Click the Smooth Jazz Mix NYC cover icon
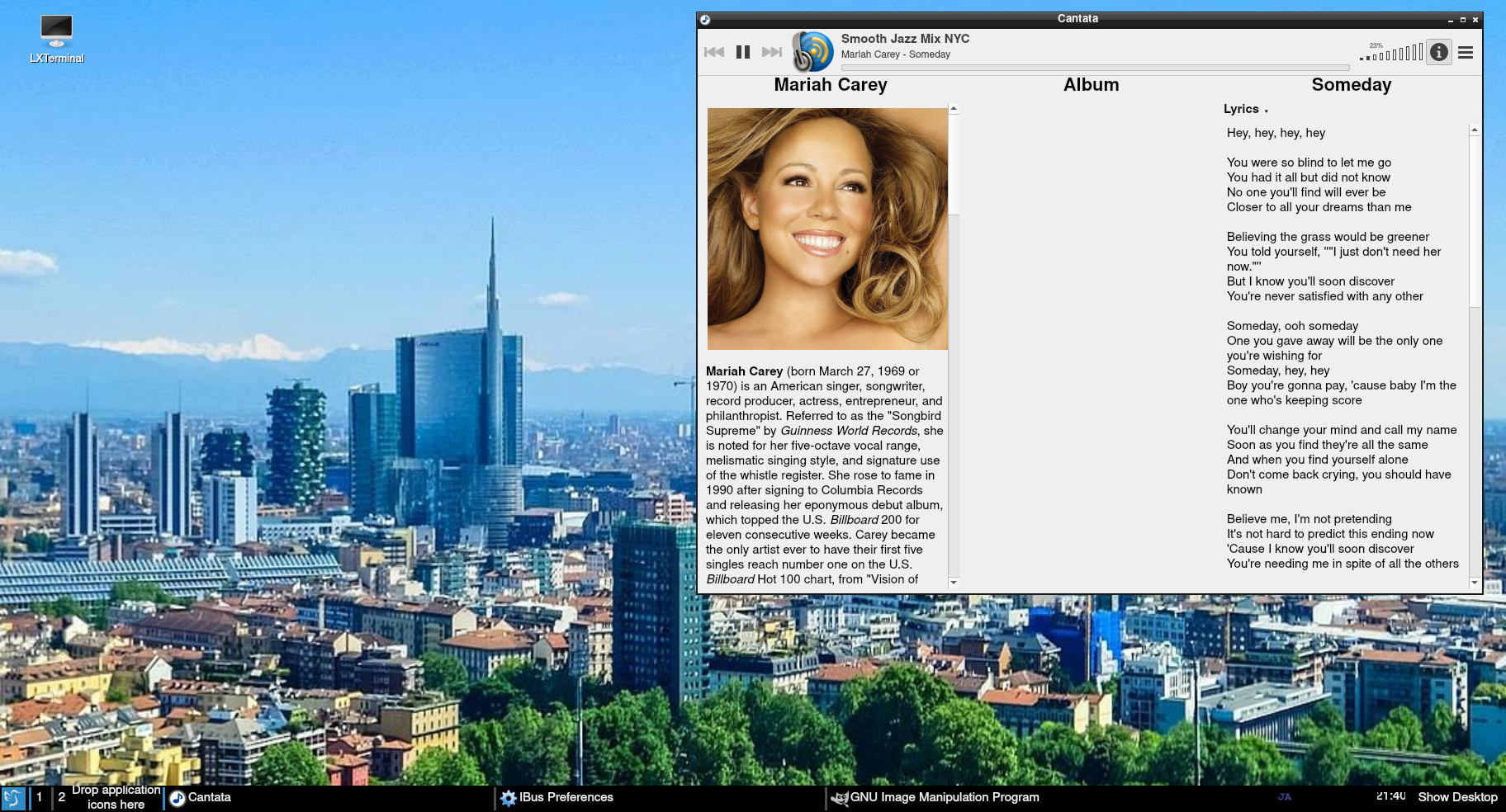The width and height of the screenshot is (1506, 812). (x=812, y=52)
